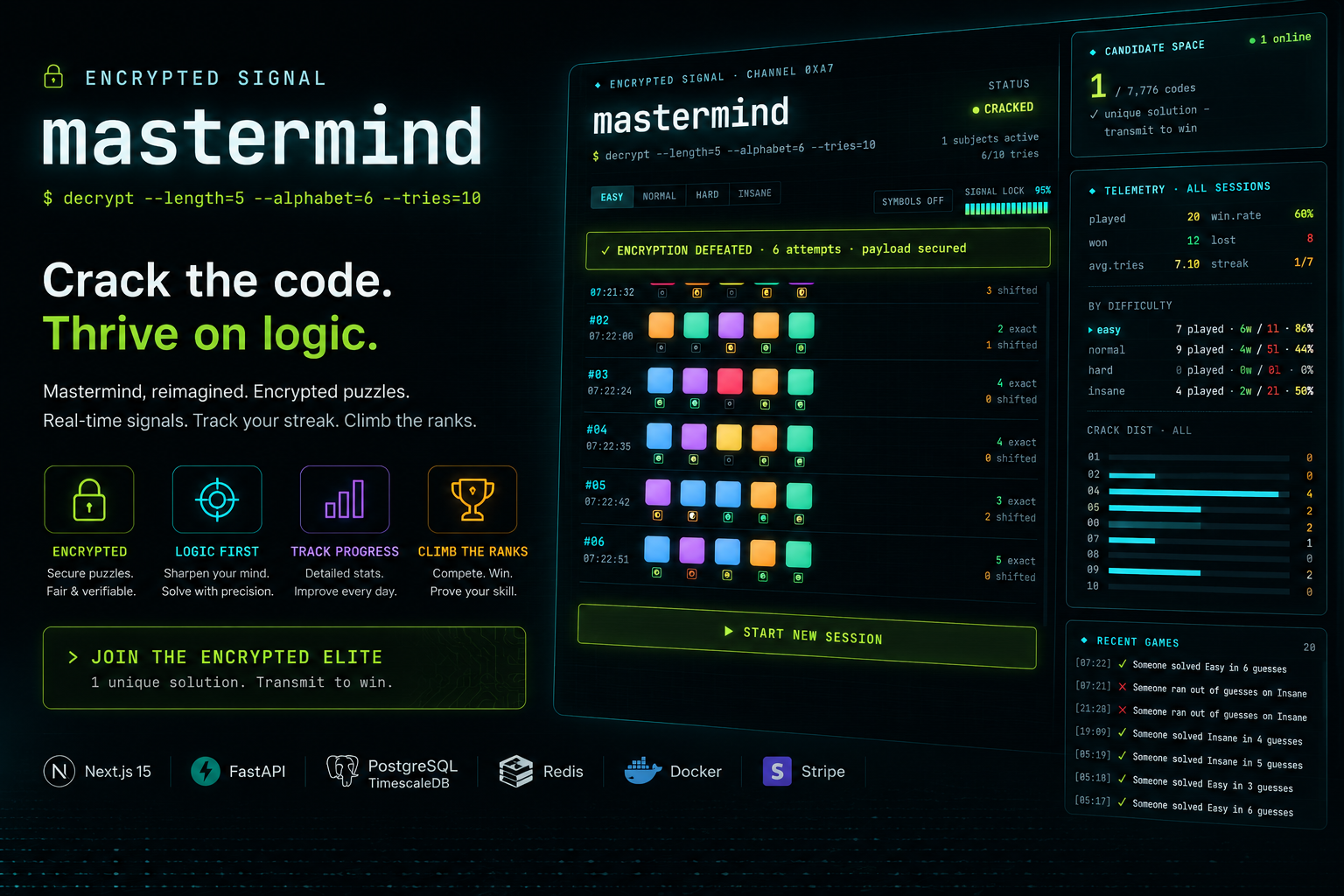1344x896 pixels.
Task: Click the checkmark in the ENCRYPTION DEFEATED banner
Action: [x=605, y=250]
